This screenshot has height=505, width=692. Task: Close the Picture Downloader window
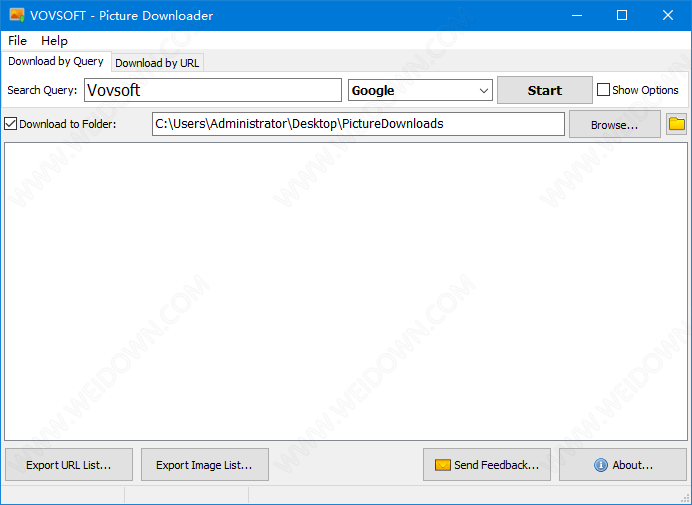pyautogui.click(x=668, y=15)
